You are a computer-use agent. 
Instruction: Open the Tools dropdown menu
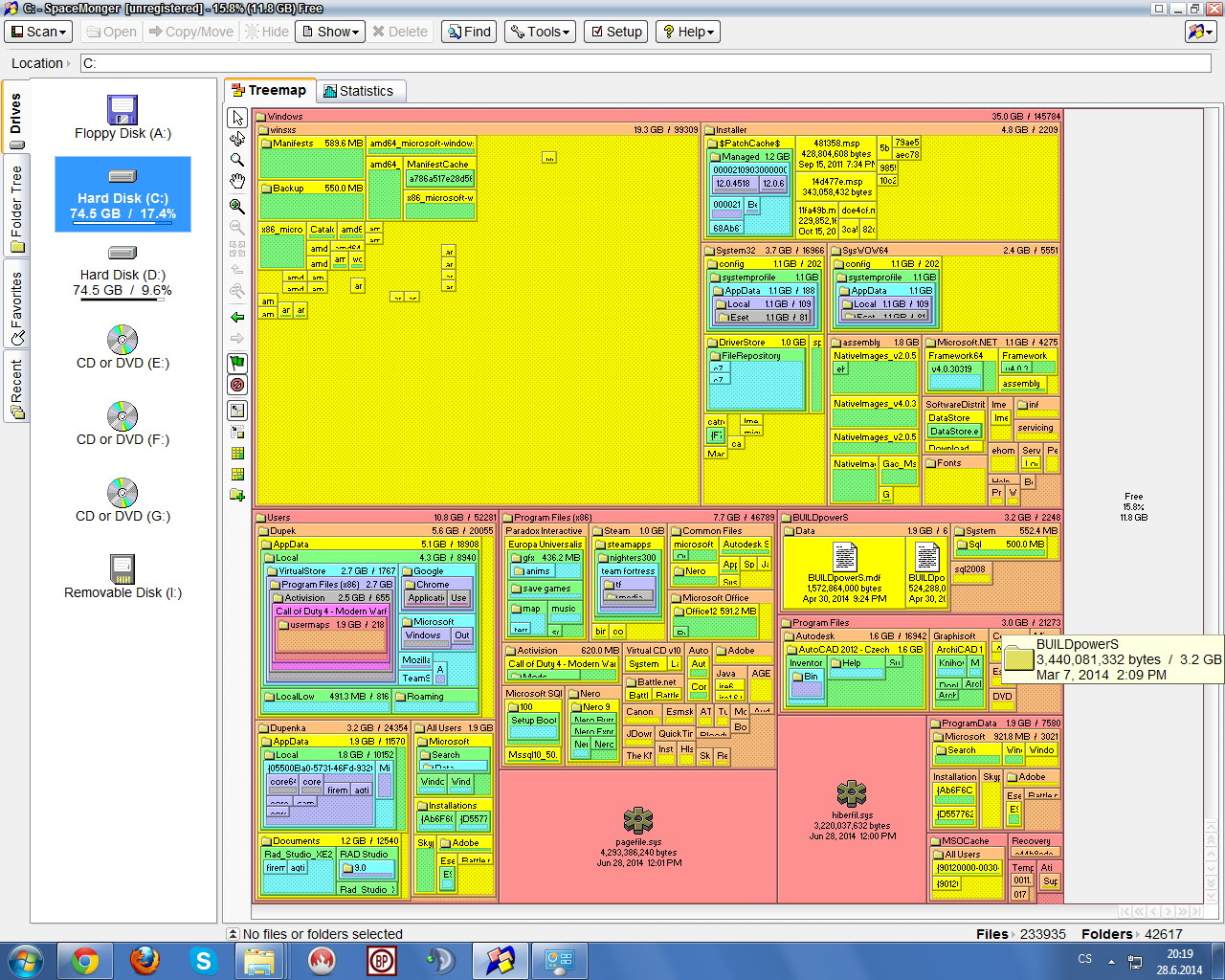[540, 32]
